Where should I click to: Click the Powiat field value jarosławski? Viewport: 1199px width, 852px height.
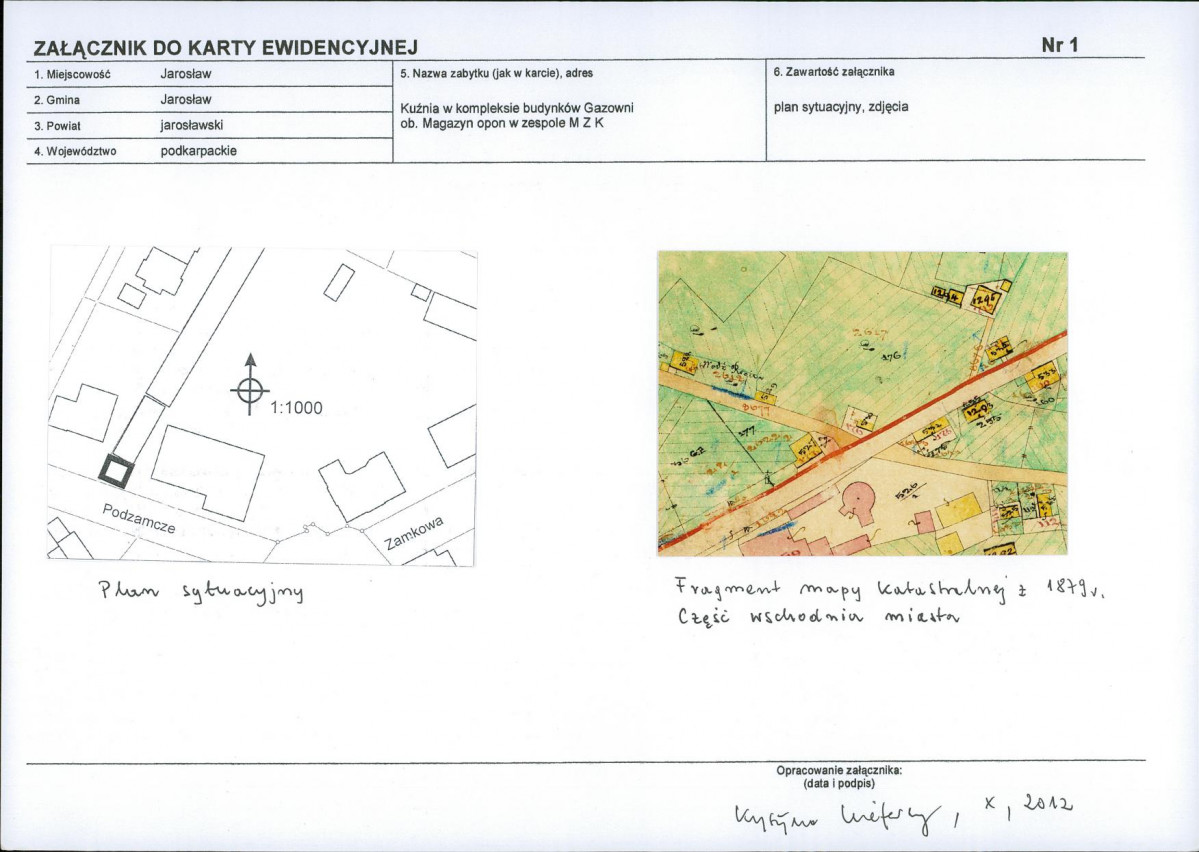(192, 125)
